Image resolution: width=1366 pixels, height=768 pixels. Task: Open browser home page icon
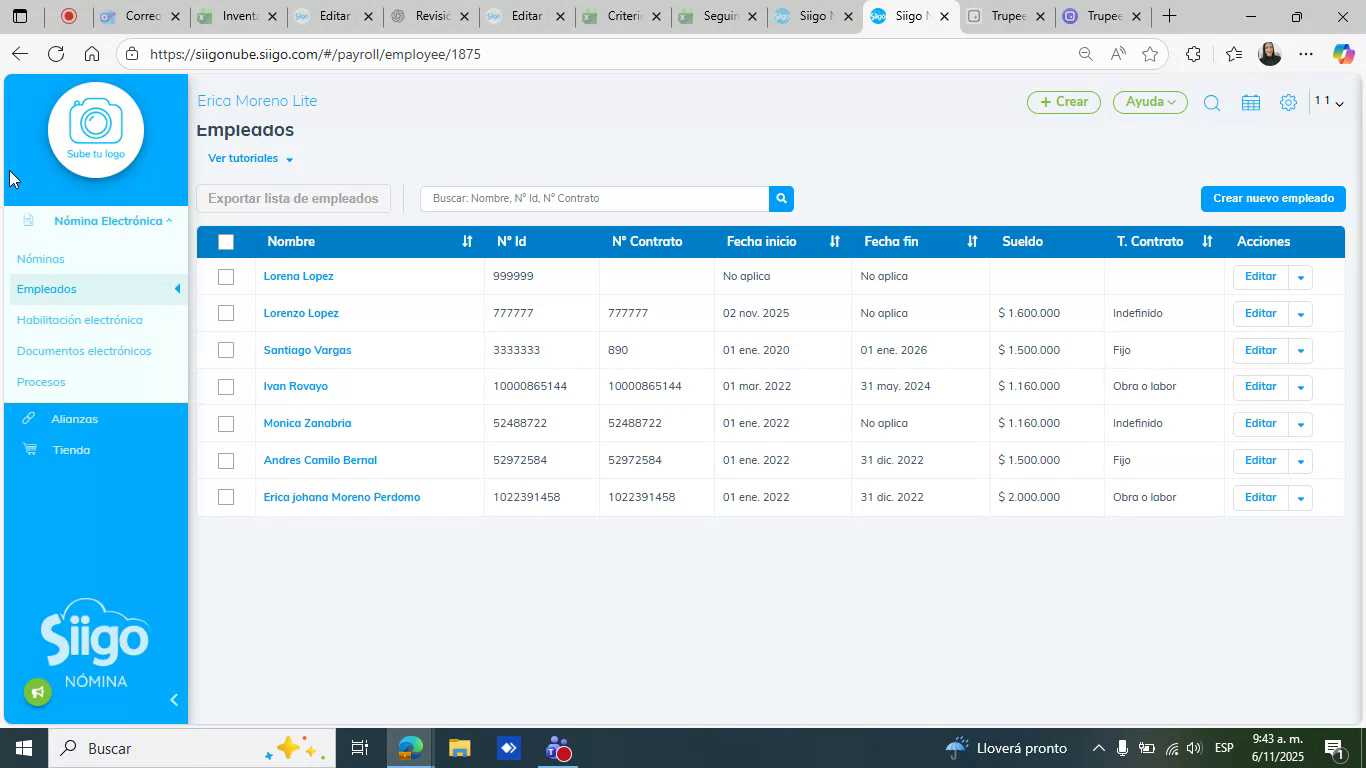point(92,54)
